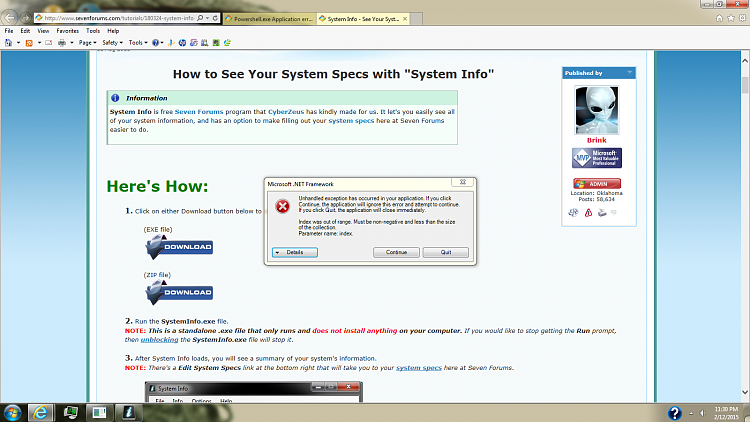
Task: Click the Windows Start orb
Action: coord(11,413)
